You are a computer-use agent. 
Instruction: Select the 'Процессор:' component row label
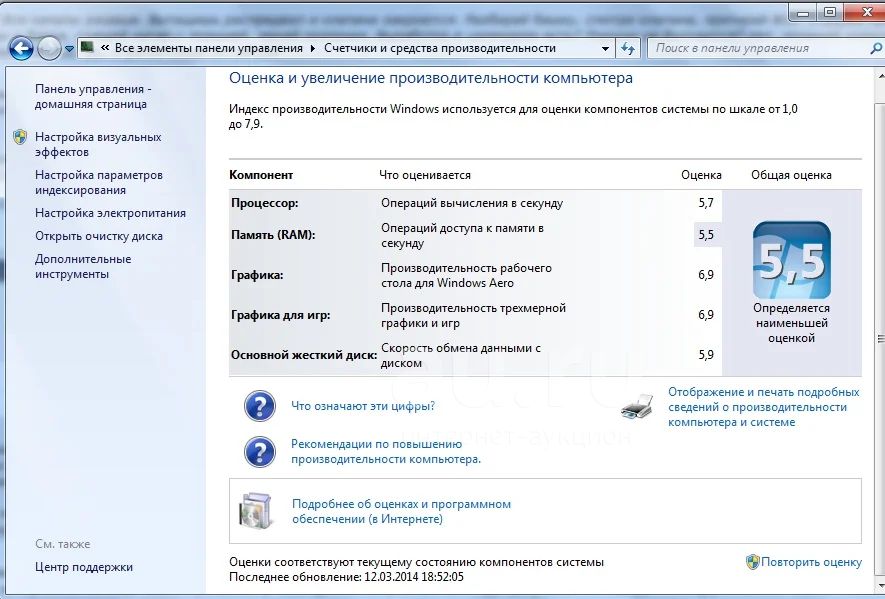coord(265,203)
